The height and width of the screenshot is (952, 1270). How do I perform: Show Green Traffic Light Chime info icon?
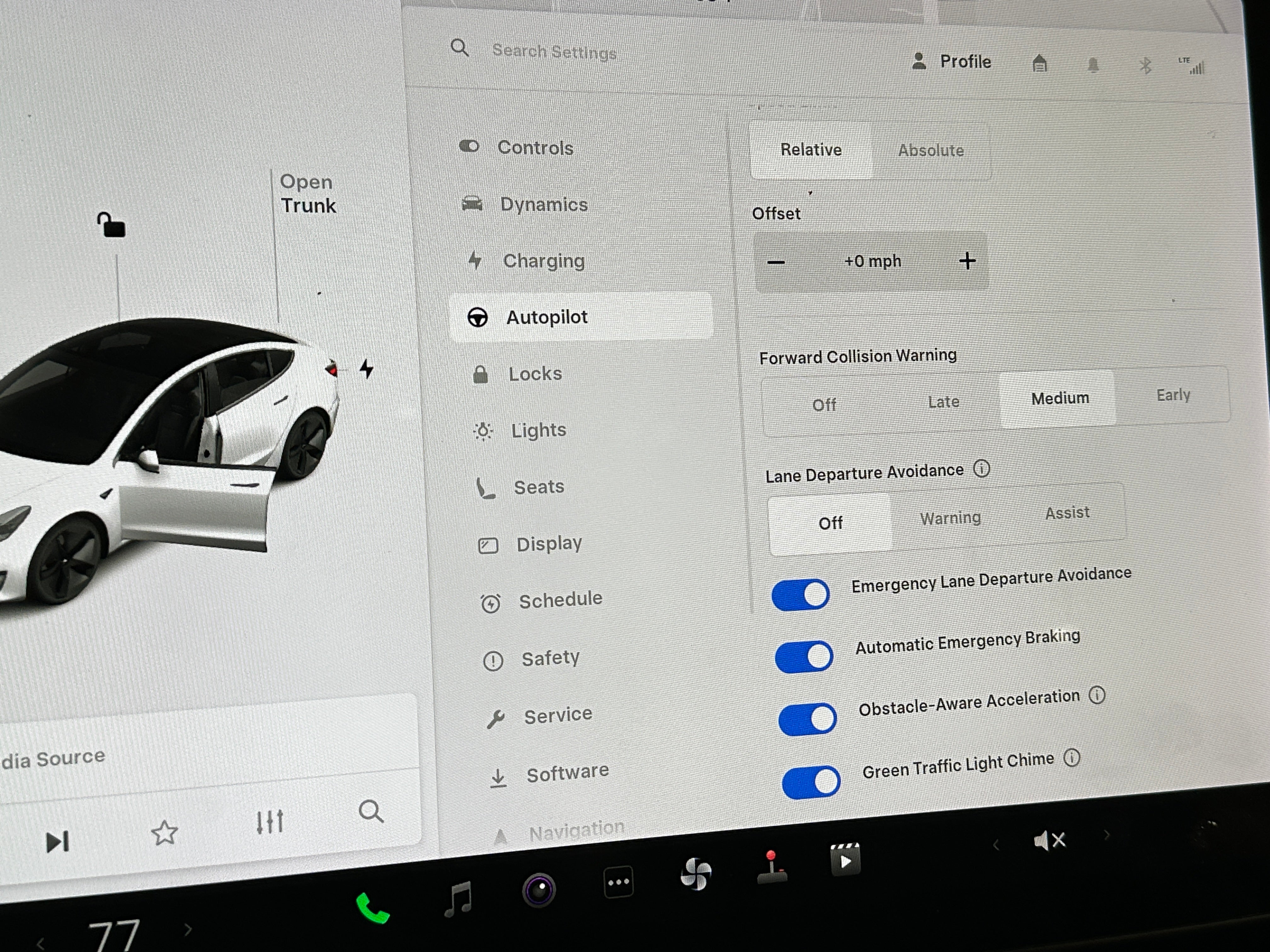[x=1071, y=758]
